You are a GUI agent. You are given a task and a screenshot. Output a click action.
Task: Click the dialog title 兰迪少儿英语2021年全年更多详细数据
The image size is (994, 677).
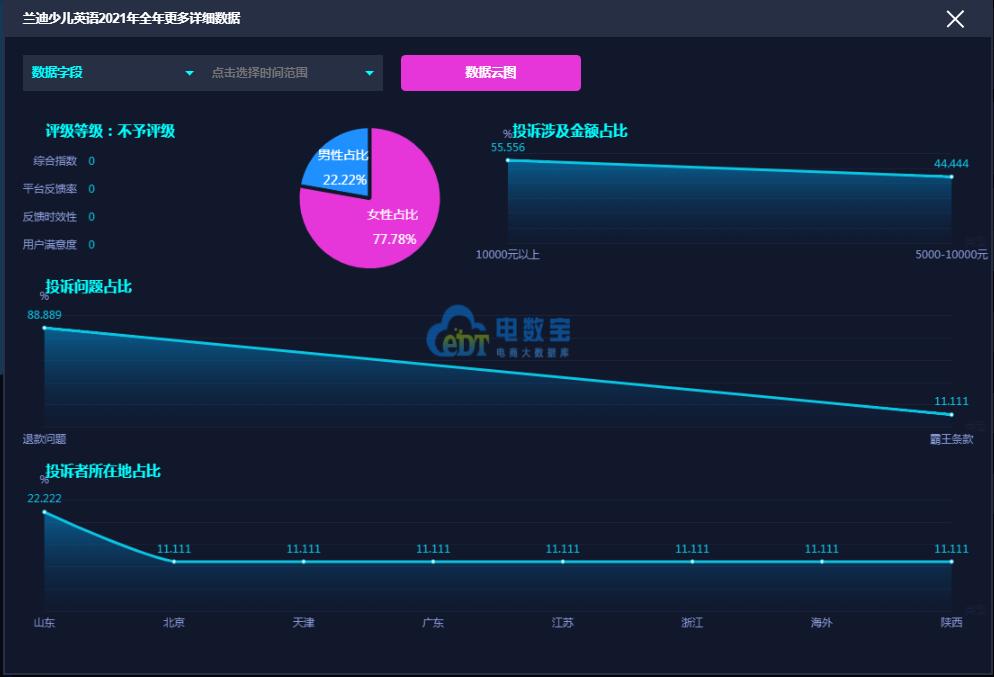coord(131,18)
